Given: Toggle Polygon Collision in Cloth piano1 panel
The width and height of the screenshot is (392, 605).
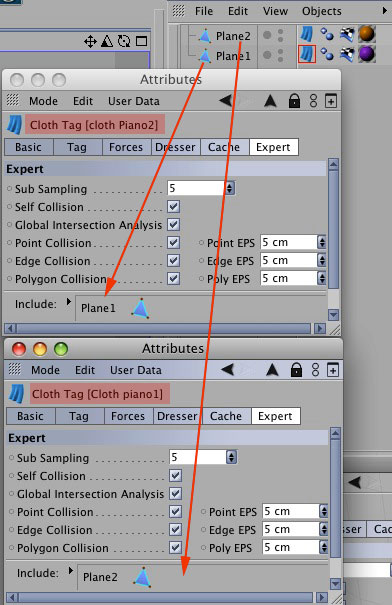Looking at the screenshot, I should (x=176, y=547).
